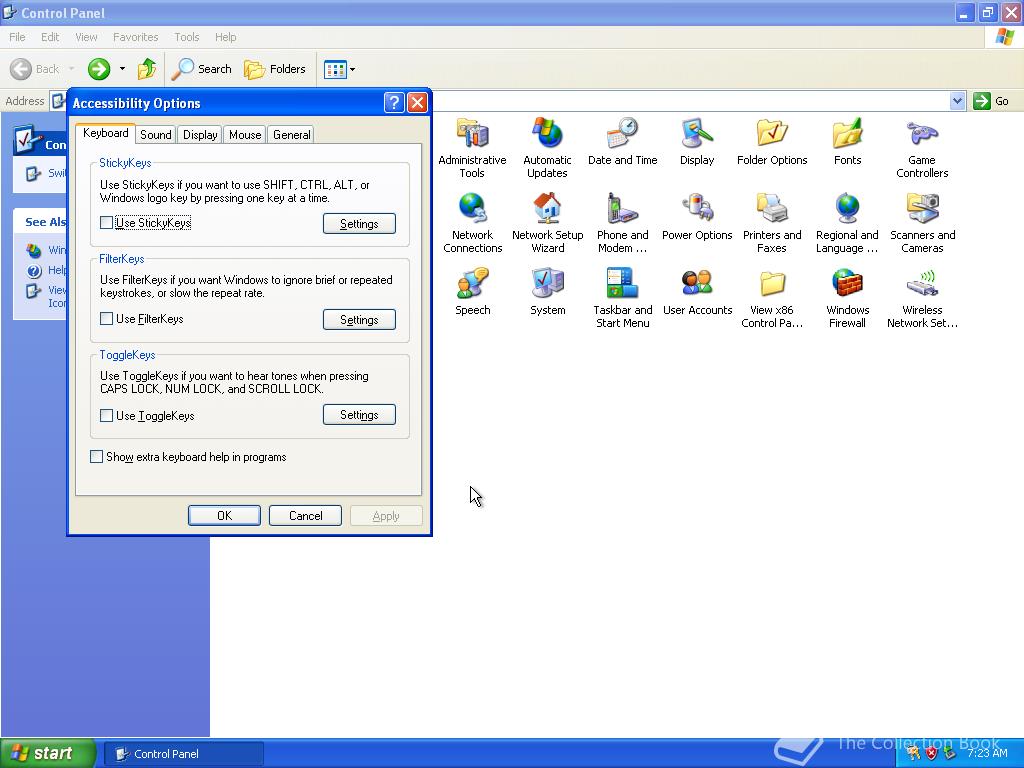The height and width of the screenshot is (768, 1024).
Task: Select Control Panel taskbar button
Action: [x=184, y=754]
